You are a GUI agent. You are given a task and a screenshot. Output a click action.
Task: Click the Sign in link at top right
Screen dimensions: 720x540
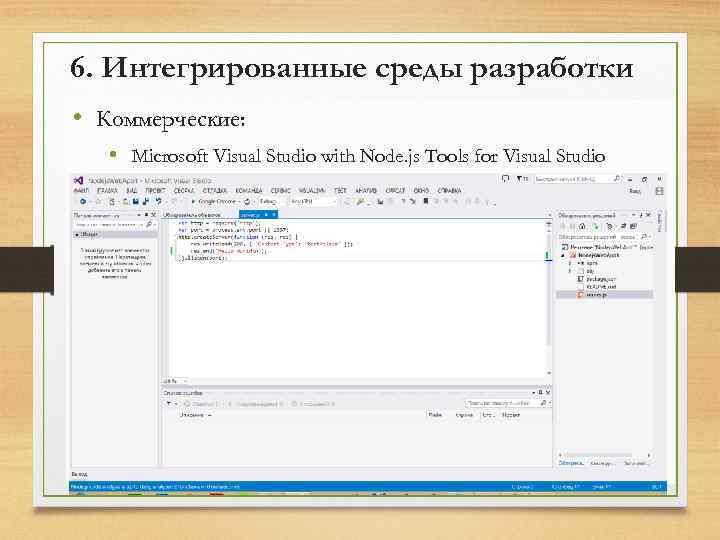tap(635, 191)
